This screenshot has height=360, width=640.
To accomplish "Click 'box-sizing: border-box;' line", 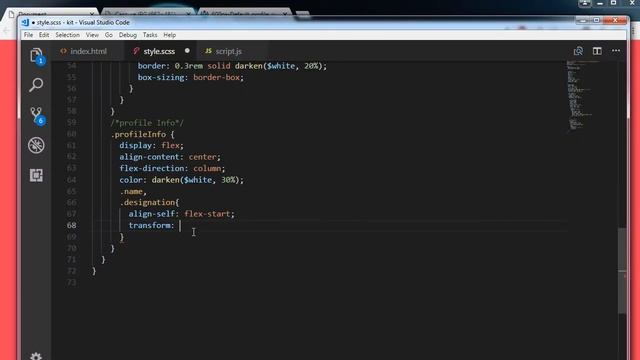I will coord(191,77).
